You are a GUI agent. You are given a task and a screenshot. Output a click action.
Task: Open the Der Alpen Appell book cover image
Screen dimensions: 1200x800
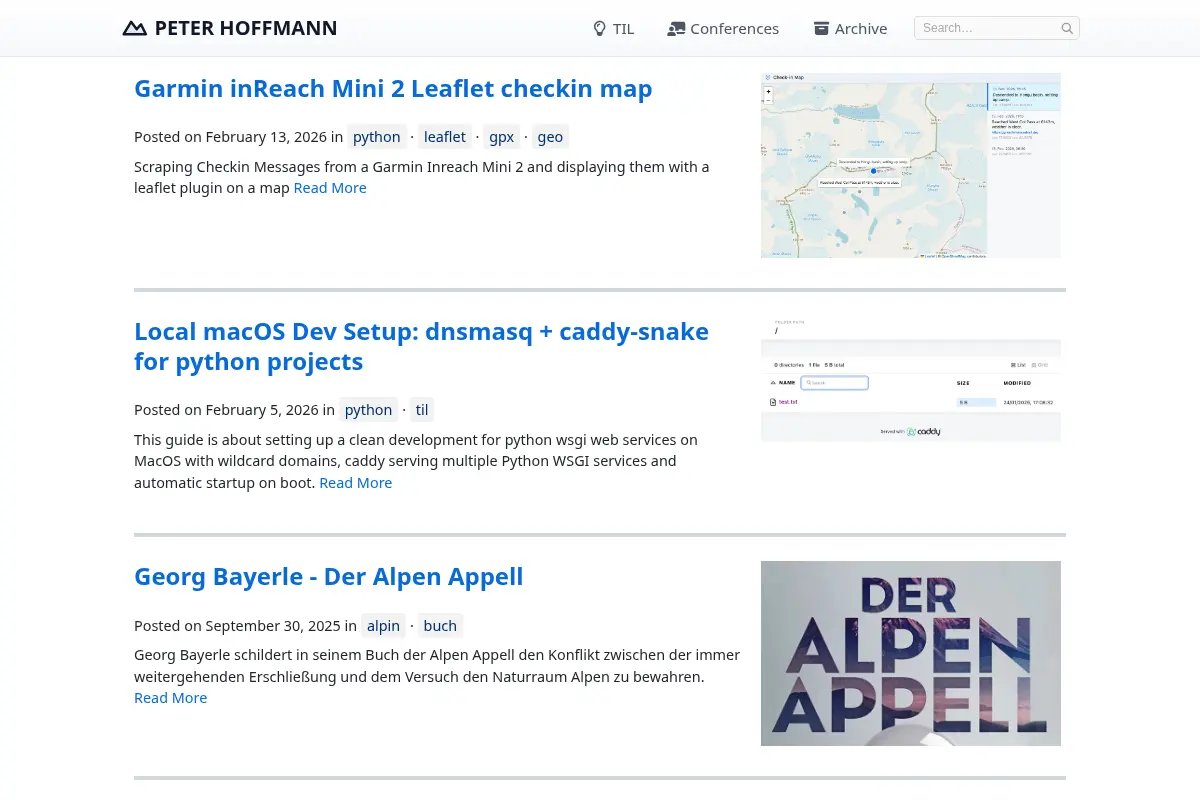tap(911, 653)
